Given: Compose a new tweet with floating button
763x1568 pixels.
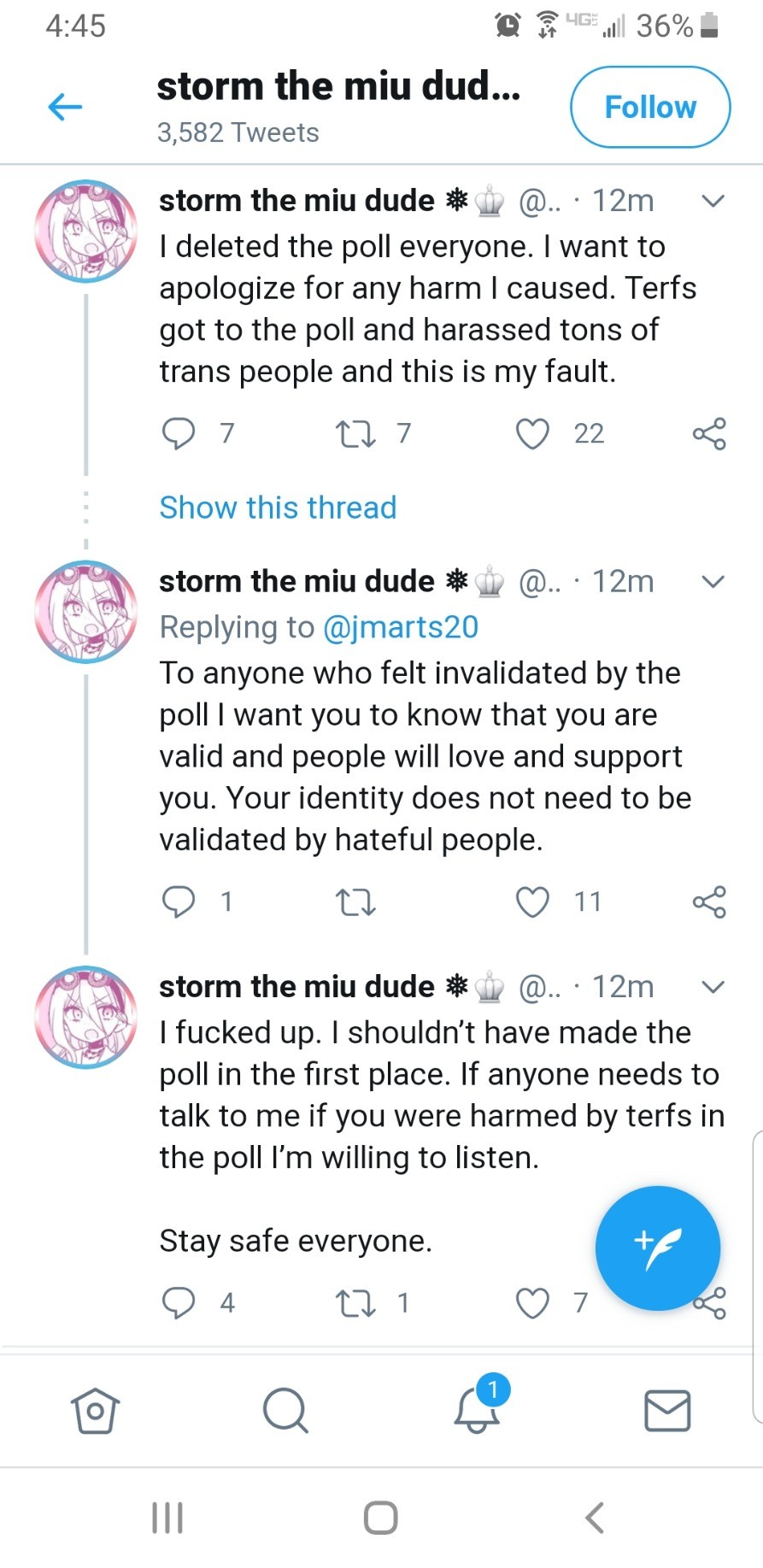Looking at the screenshot, I should 657,1248.
